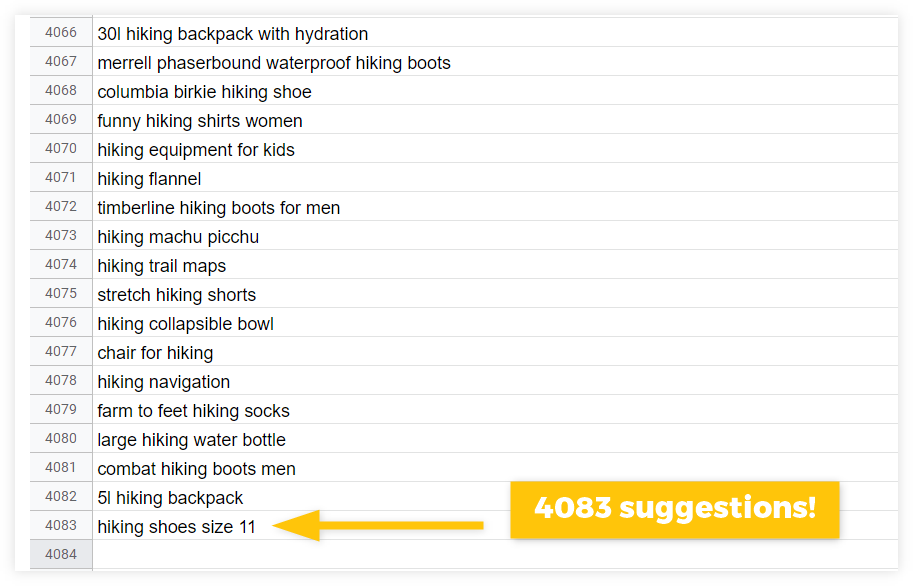Select cell 'hiking flannel'
The width and height of the screenshot is (913, 586).
(x=495, y=178)
